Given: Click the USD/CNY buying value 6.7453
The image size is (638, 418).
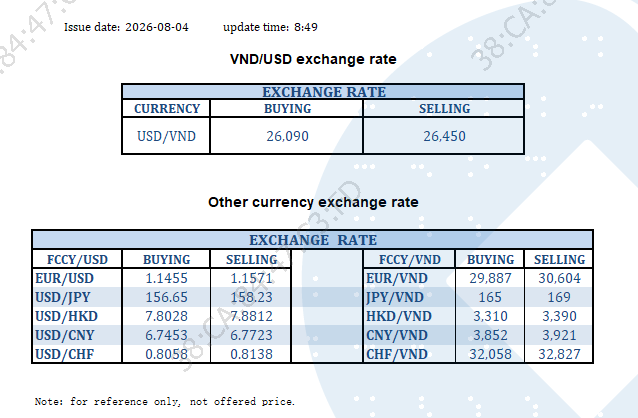Looking at the screenshot, I should click(x=166, y=335).
